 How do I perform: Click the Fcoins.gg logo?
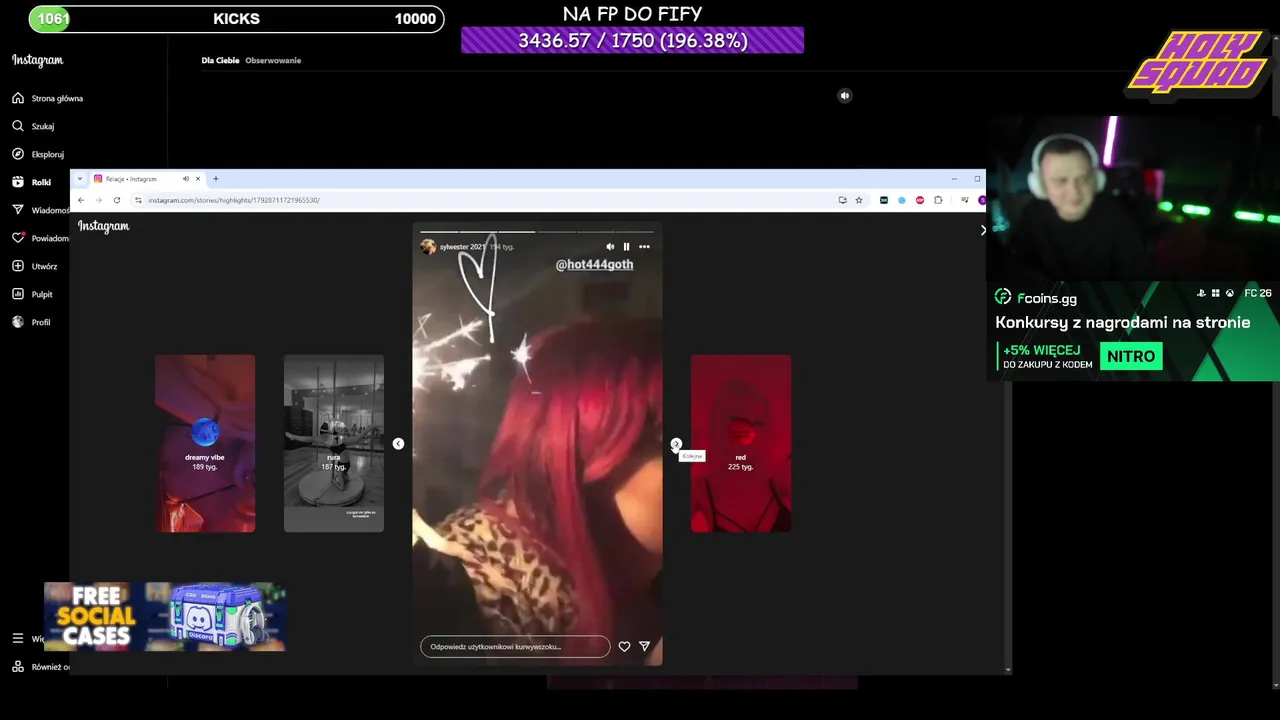click(x=1036, y=298)
